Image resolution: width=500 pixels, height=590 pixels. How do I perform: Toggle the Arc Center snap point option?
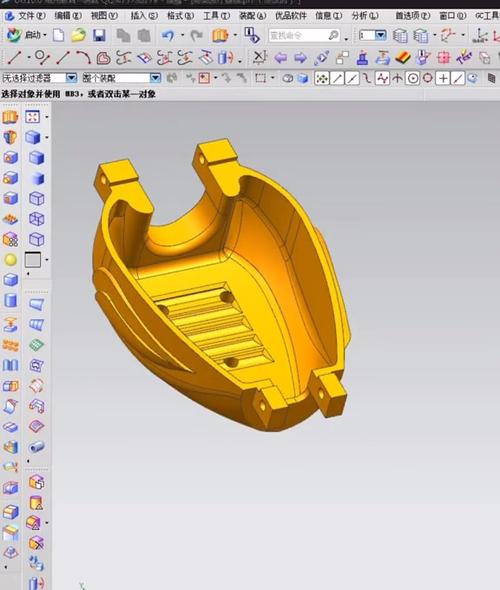coord(413,78)
